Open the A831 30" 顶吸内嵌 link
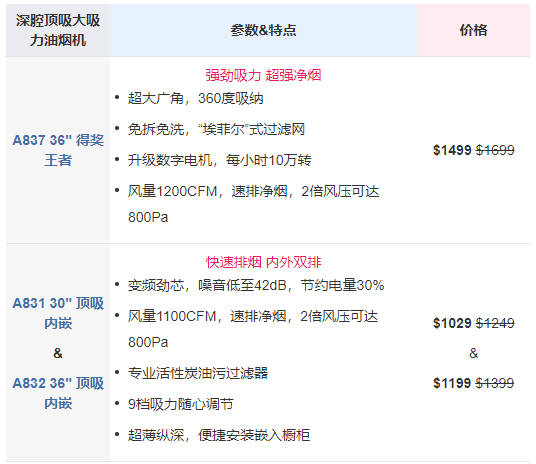The width and height of the screenshot is (536, 464). [x=58, y=313]
